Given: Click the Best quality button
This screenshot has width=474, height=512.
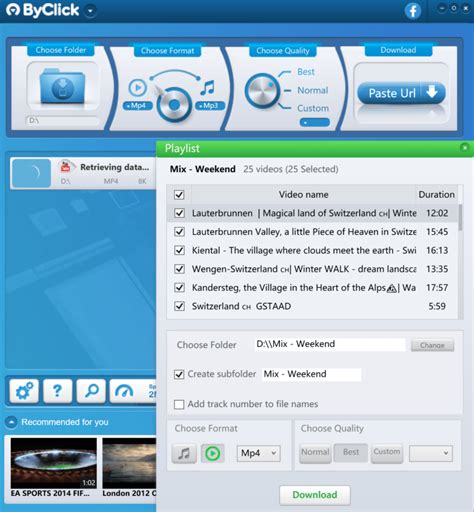Looking at the screenshot, I should tap(351, 452).
